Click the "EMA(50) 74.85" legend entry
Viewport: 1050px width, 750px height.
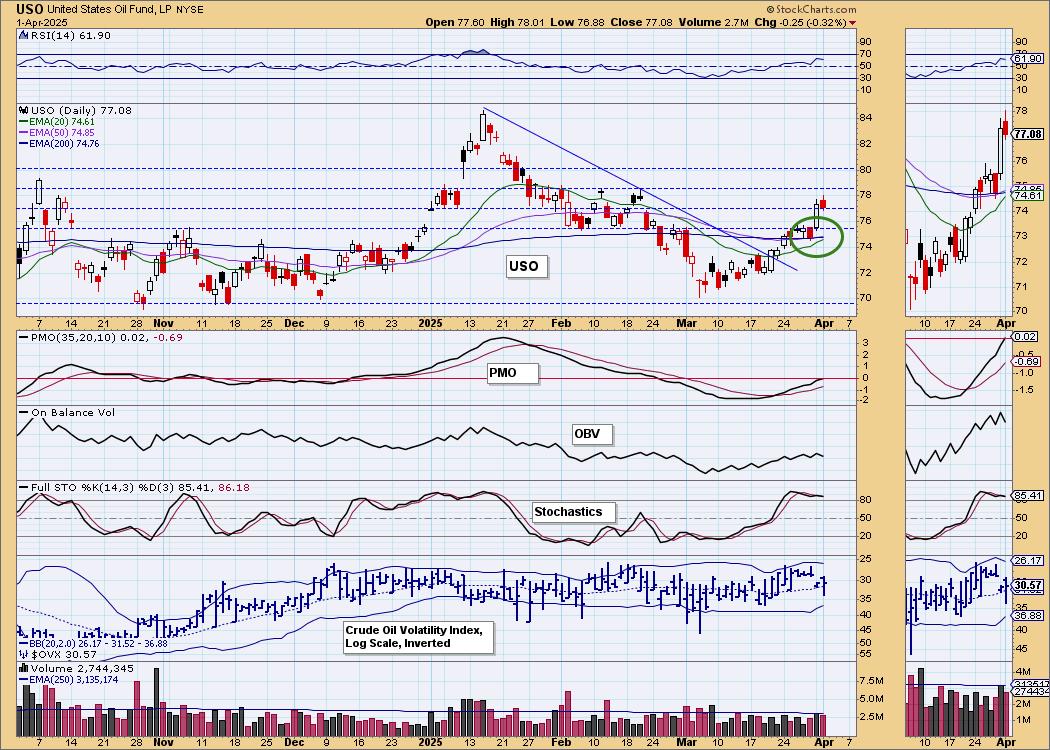(x=62, y=133)
